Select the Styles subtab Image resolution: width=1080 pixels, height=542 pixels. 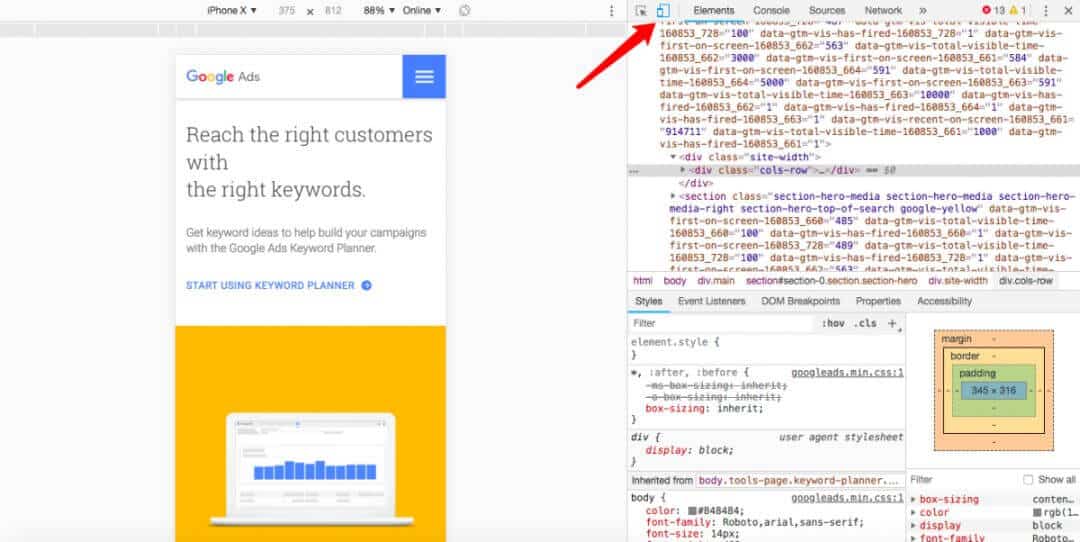pos(648,301)
